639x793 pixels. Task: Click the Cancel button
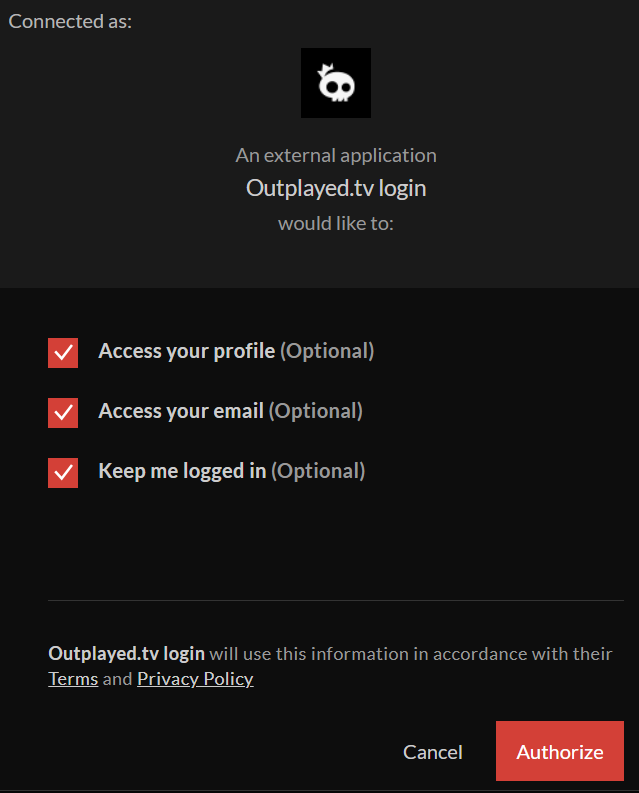433,752
